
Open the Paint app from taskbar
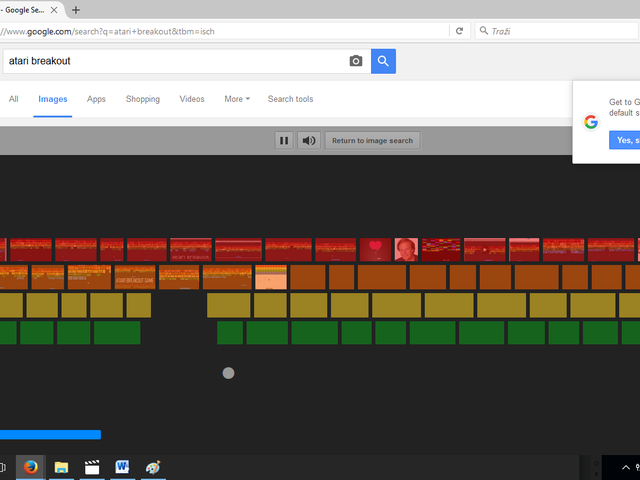153,467
